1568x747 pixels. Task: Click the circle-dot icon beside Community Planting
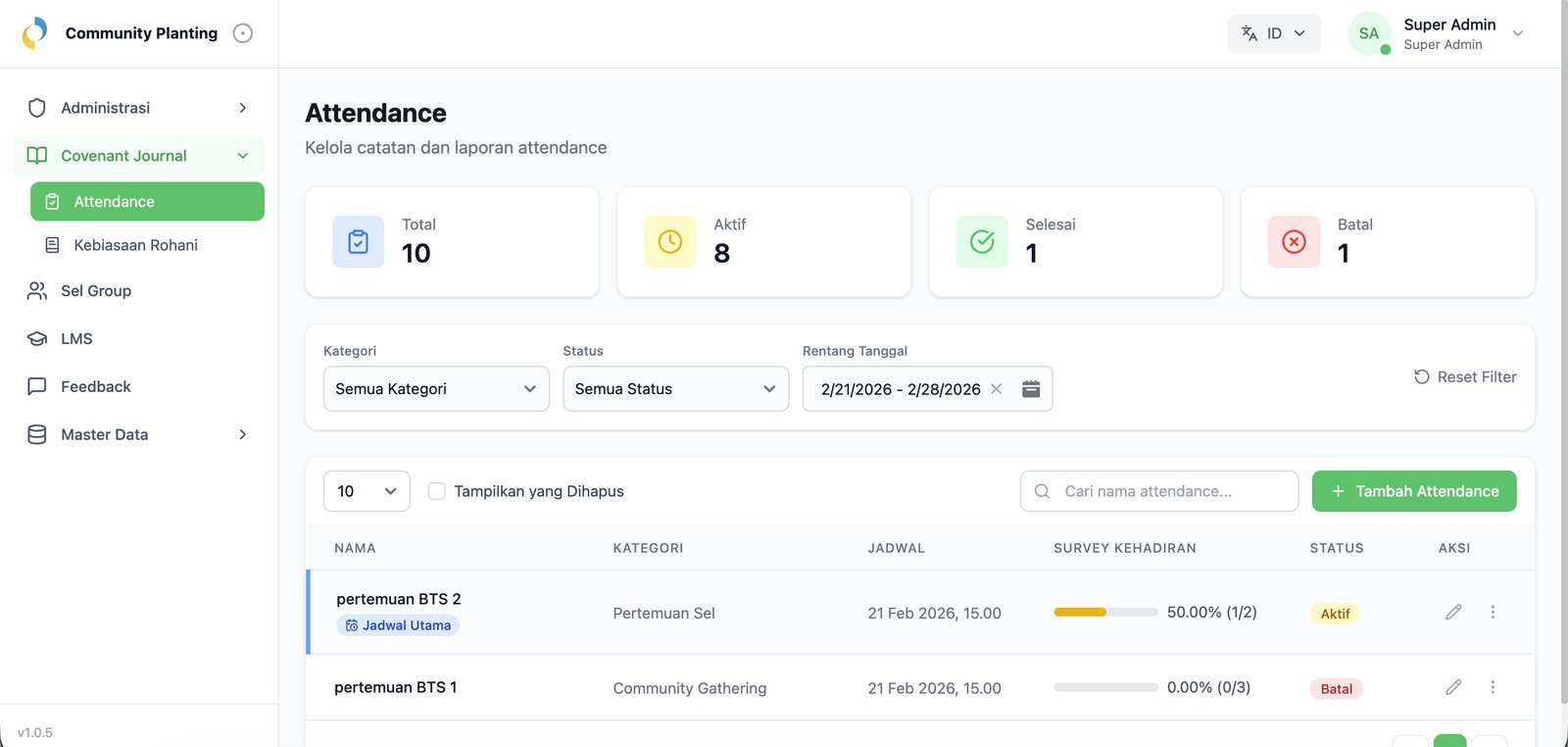click(243, 33)
